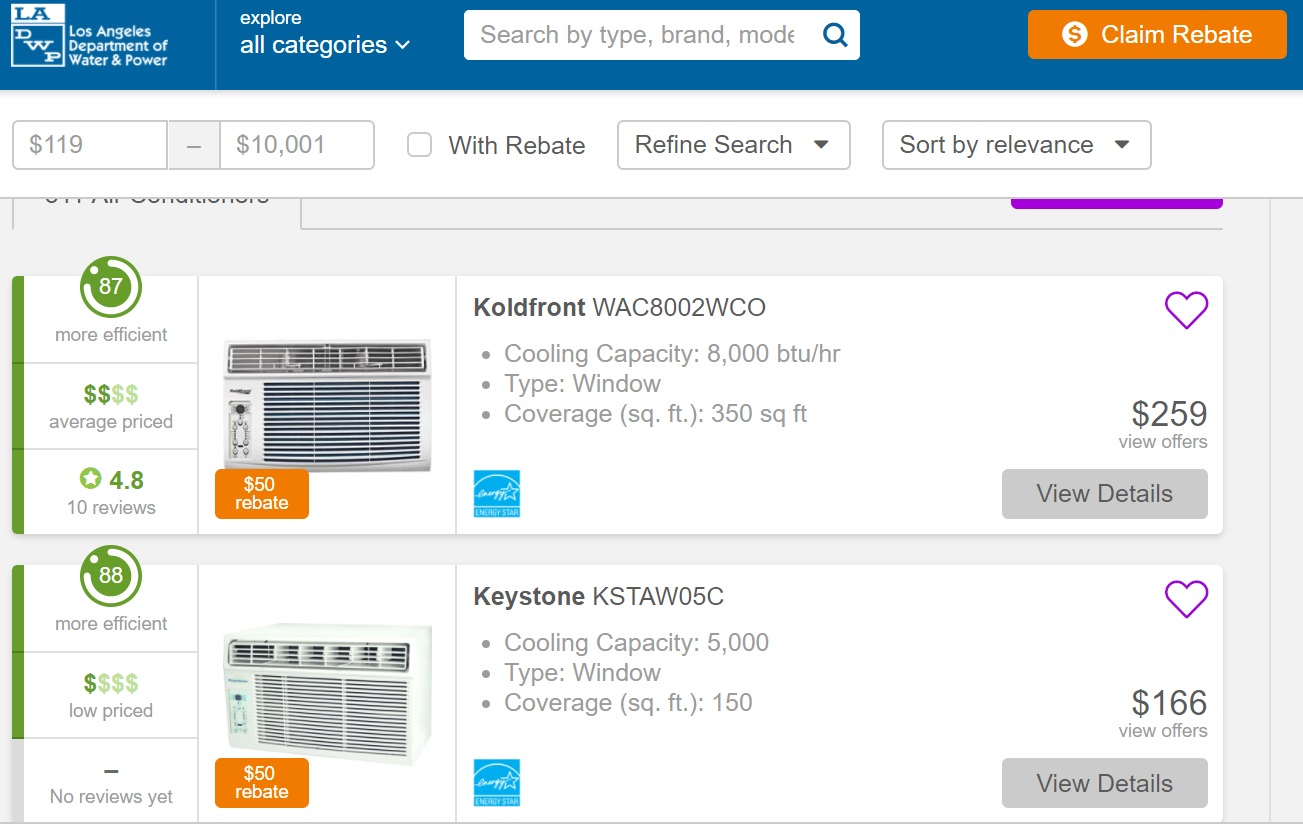Click the $166 price
Screen dimensions: 1303x827
1169,703
